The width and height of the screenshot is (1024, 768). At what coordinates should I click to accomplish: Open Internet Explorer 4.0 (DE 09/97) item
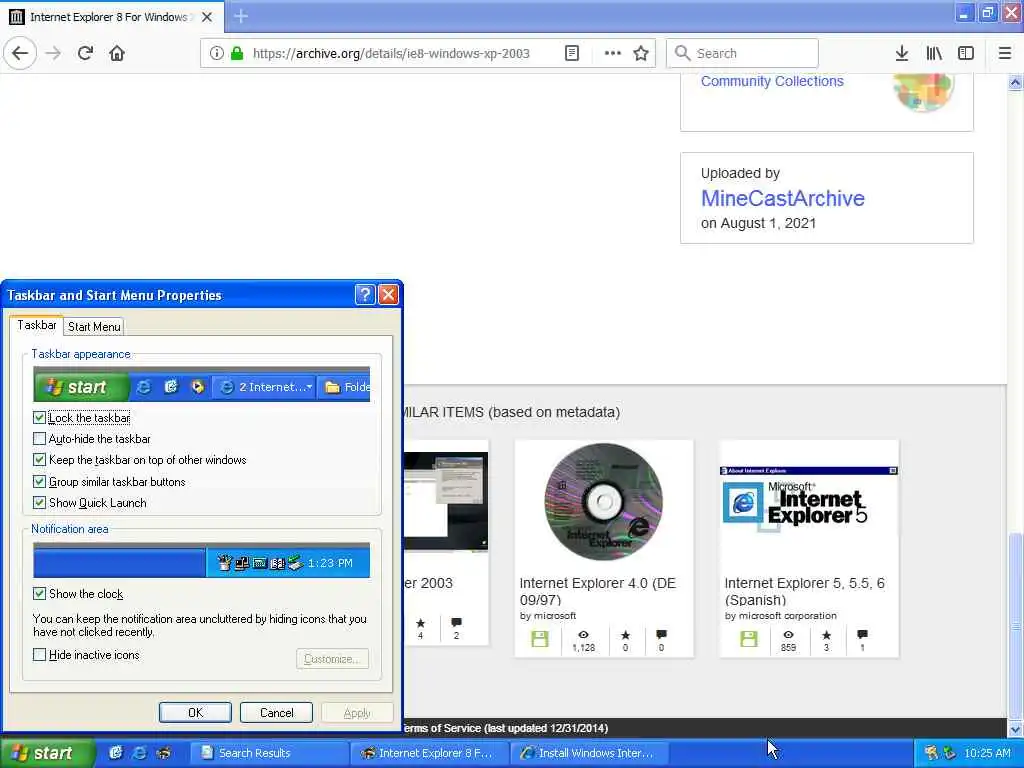pos(598,591)
